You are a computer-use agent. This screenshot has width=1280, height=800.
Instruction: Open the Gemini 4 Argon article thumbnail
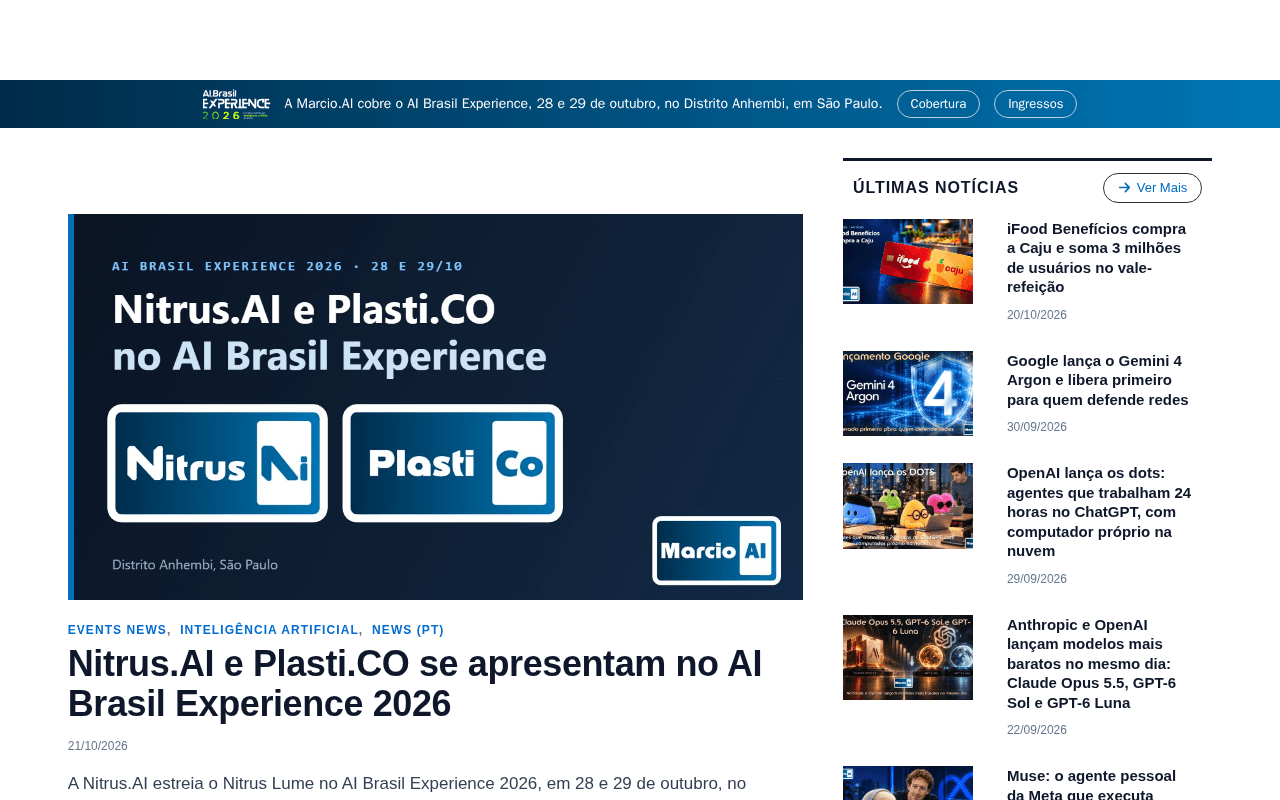(908, 394)
